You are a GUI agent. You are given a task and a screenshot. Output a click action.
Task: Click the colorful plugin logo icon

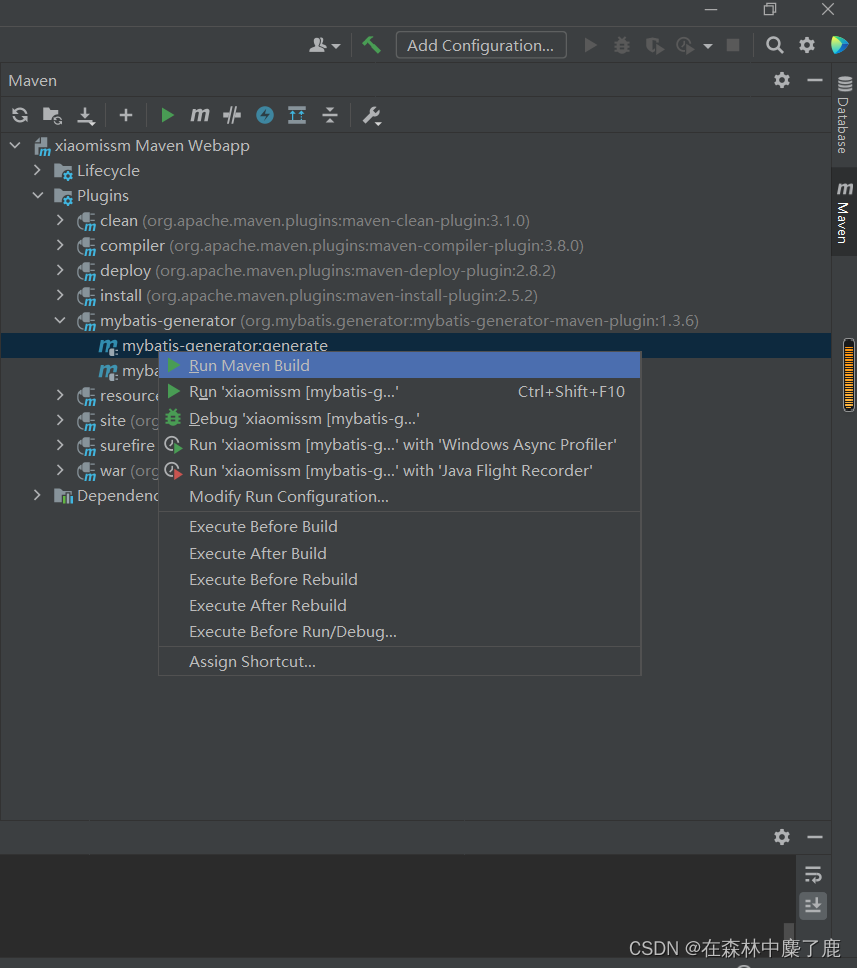[839, 45]
